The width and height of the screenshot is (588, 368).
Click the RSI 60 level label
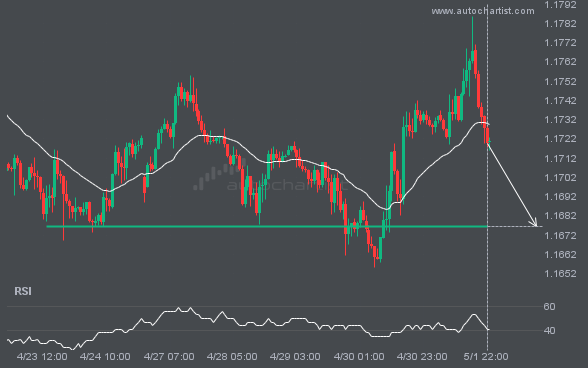click(549, 307)
